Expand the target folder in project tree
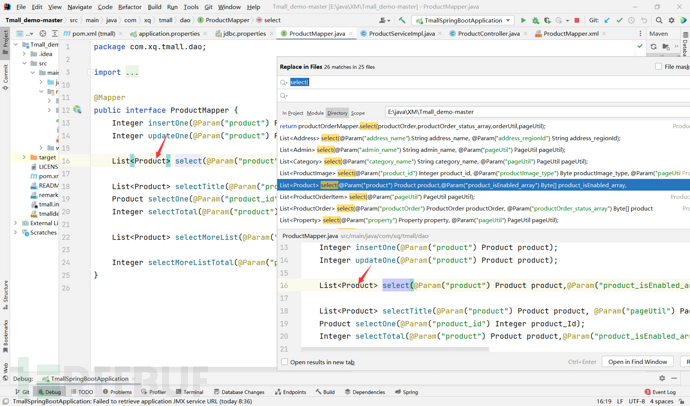The height and width of the screenshot is (406, 690). [25, 157]
